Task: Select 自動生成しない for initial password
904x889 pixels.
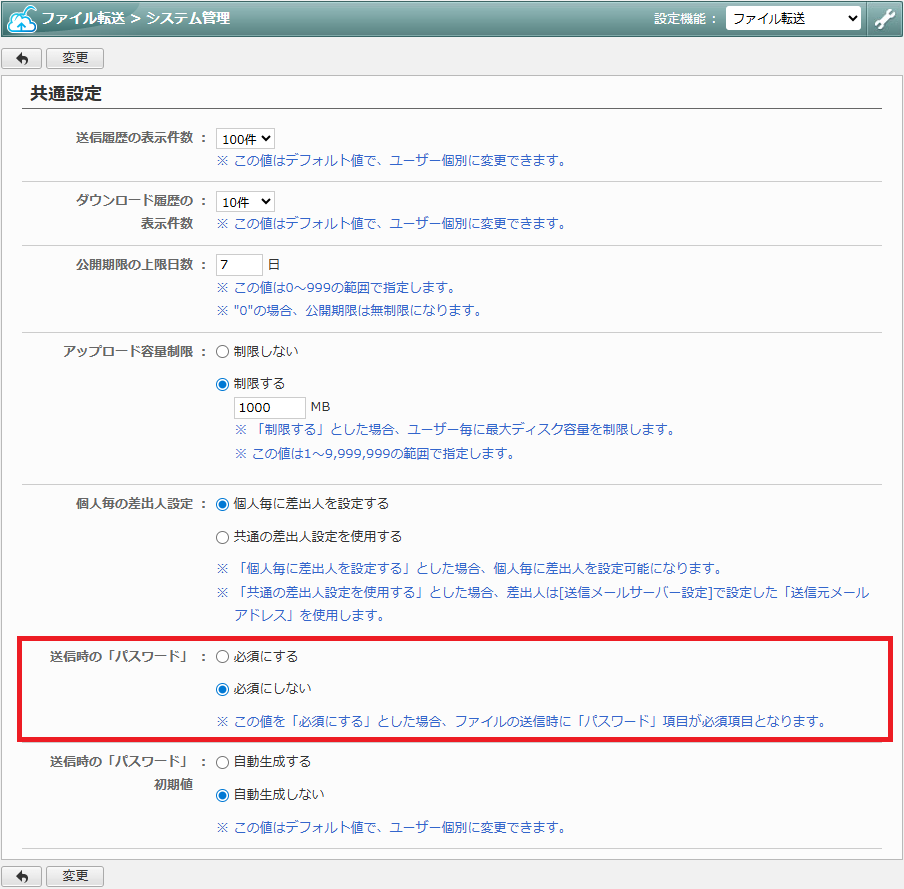Action: tap(223, 795)
